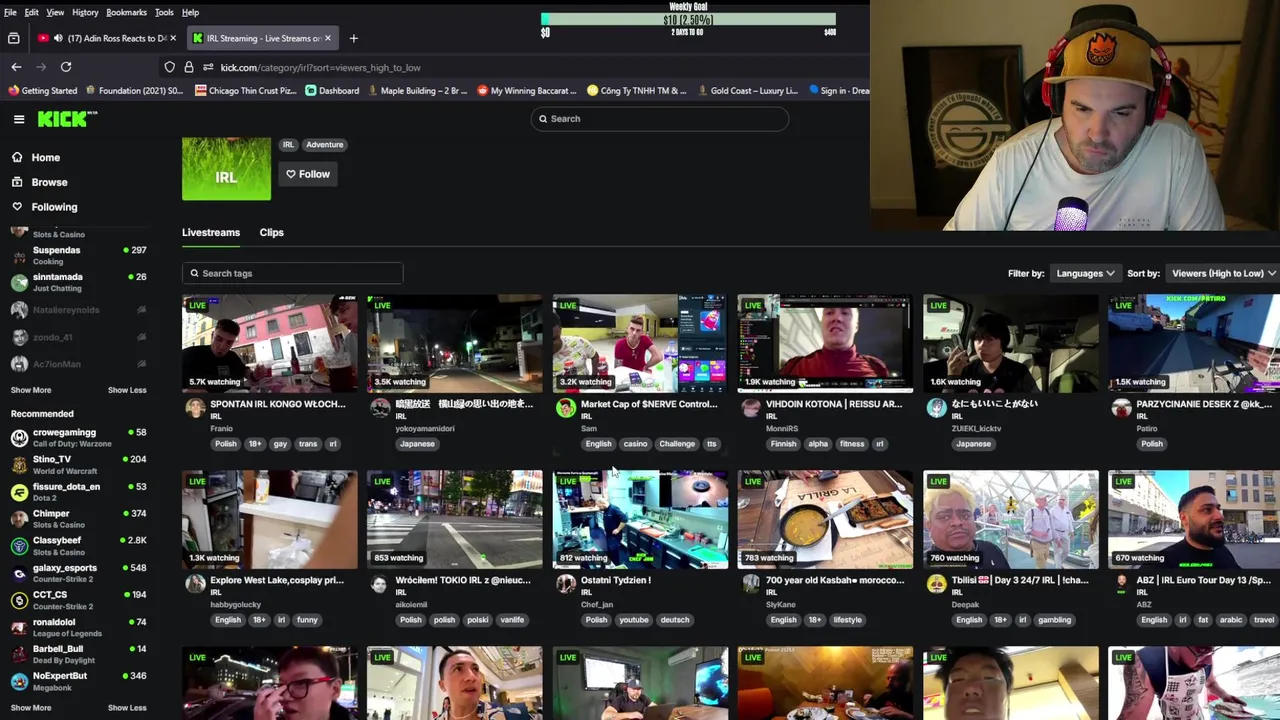Open 700 year old Kasbah stream thumbnail
The image size is (1280, 720).
[825, 519]
